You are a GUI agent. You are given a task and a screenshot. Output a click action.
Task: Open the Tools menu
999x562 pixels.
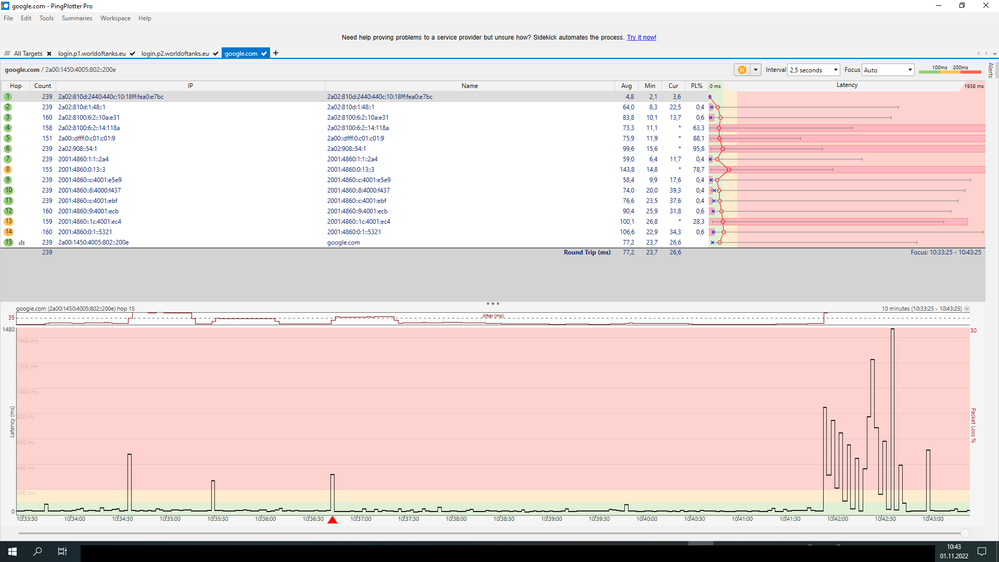click(x=47, y=18)
